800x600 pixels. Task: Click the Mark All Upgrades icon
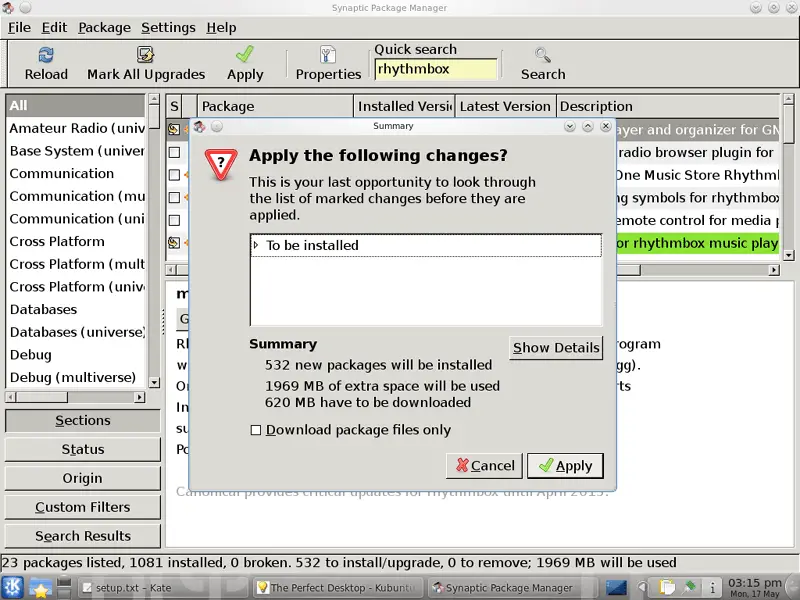(x=145, y=55)
